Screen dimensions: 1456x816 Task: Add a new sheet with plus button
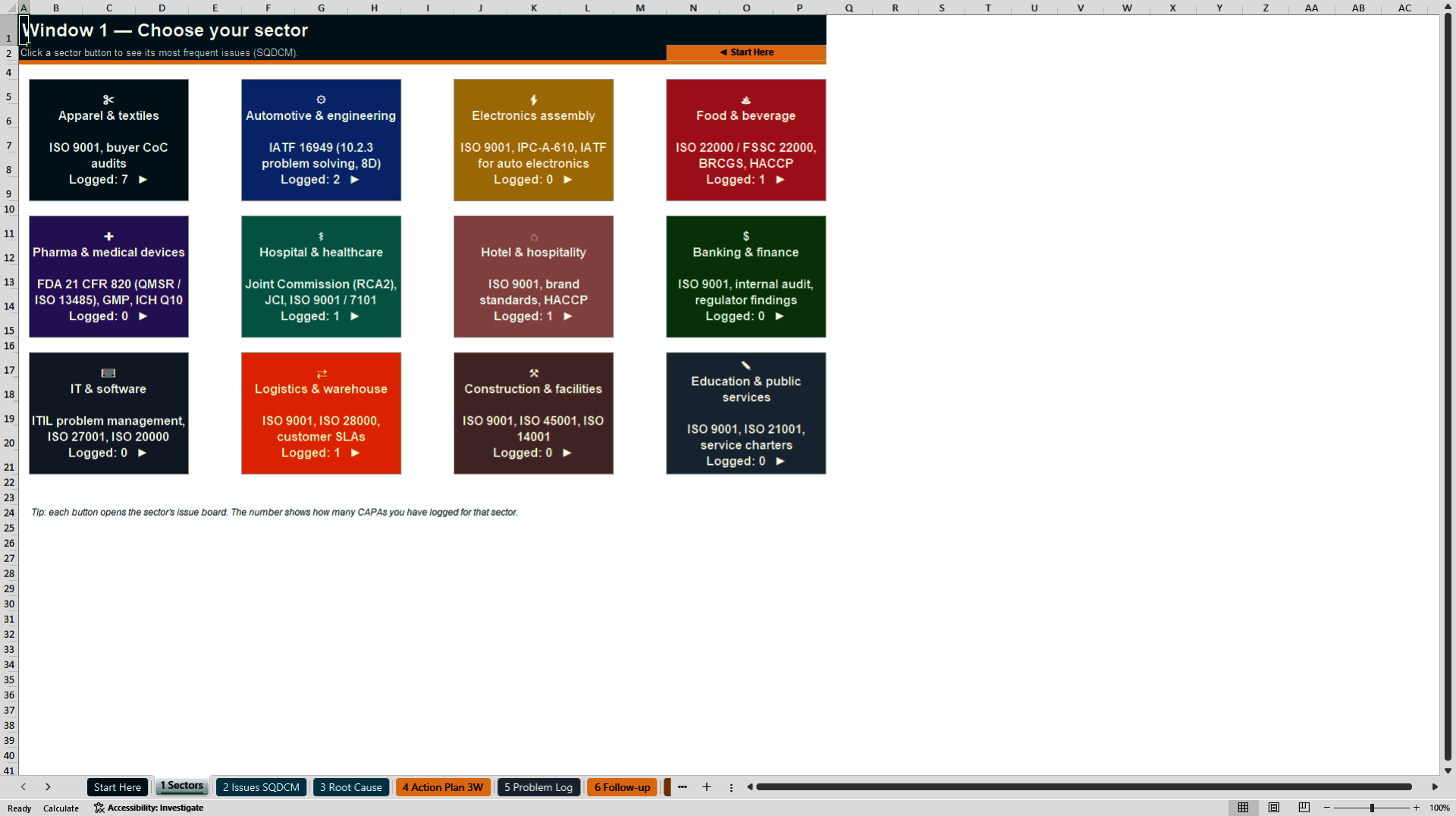(707, 787)
